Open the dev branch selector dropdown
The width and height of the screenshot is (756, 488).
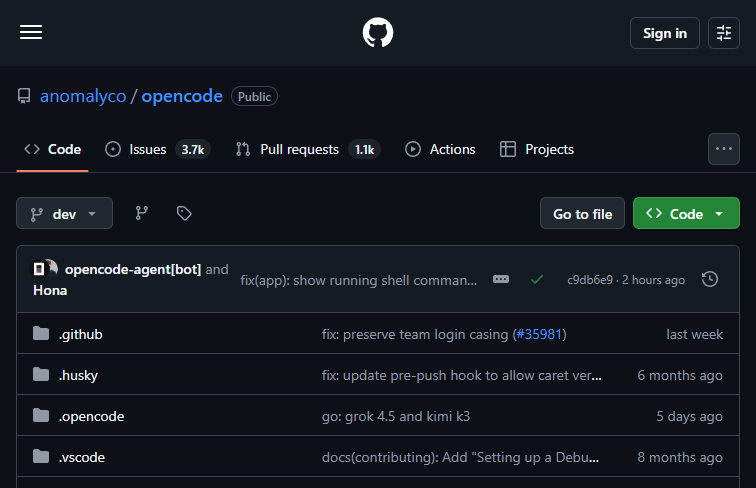pos(65,213)
